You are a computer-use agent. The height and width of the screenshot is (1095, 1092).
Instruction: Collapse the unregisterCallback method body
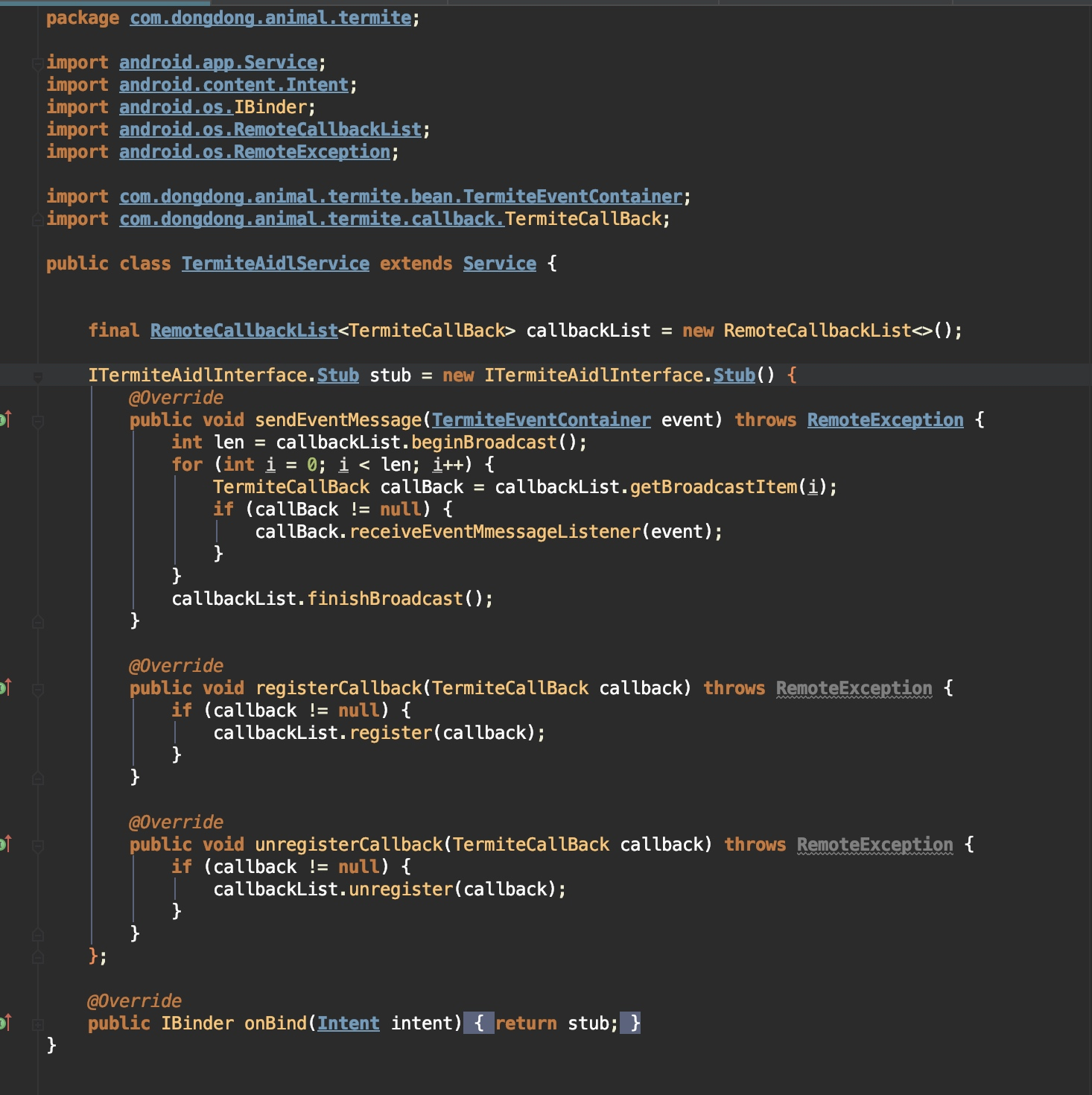click(x=37, y=846)
